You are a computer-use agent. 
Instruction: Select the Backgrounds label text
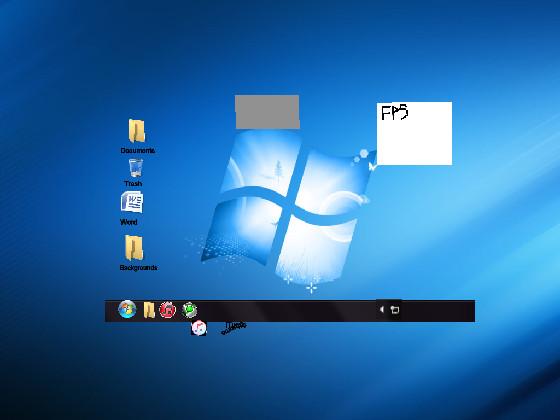point(138,268)
